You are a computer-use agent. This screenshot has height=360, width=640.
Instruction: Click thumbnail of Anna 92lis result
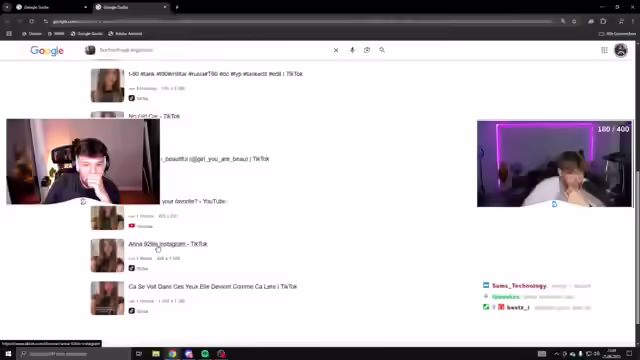tap(107, 256)
